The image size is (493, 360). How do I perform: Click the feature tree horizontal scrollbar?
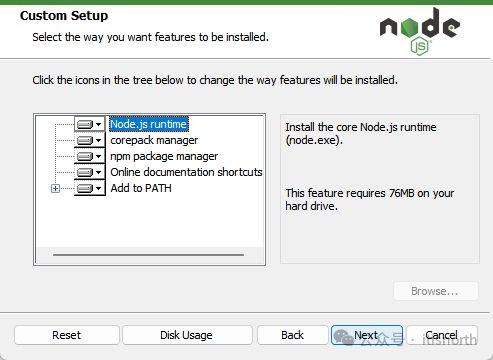(148, 255)
